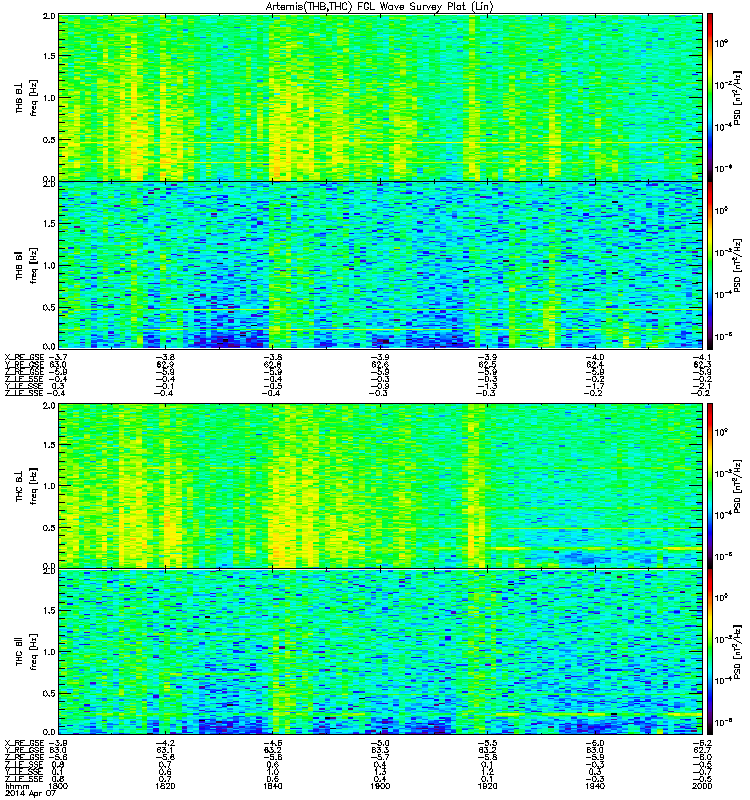Click the 'THC B⊥ freq [Hz]' axis label
Viewport: 750px width, 800px height.
pos(27,486)
